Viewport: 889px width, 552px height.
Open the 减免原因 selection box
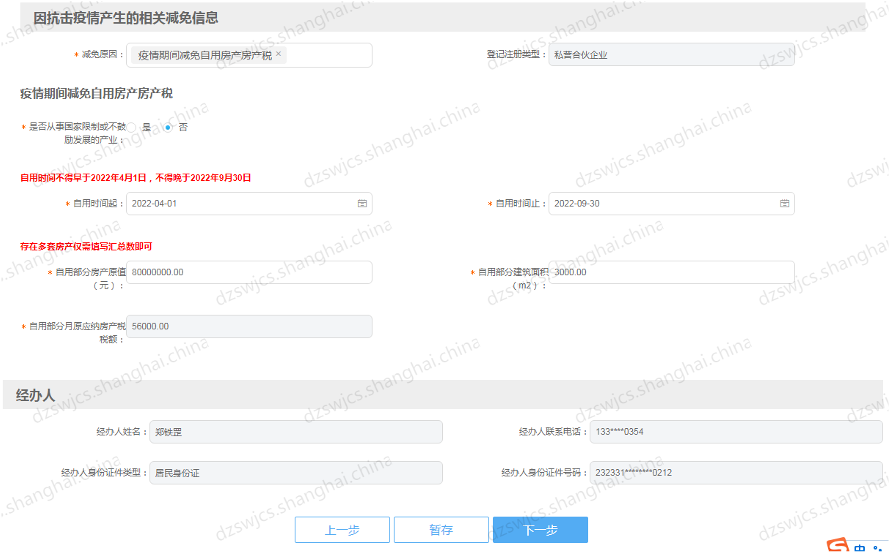[x=249, y=55]
